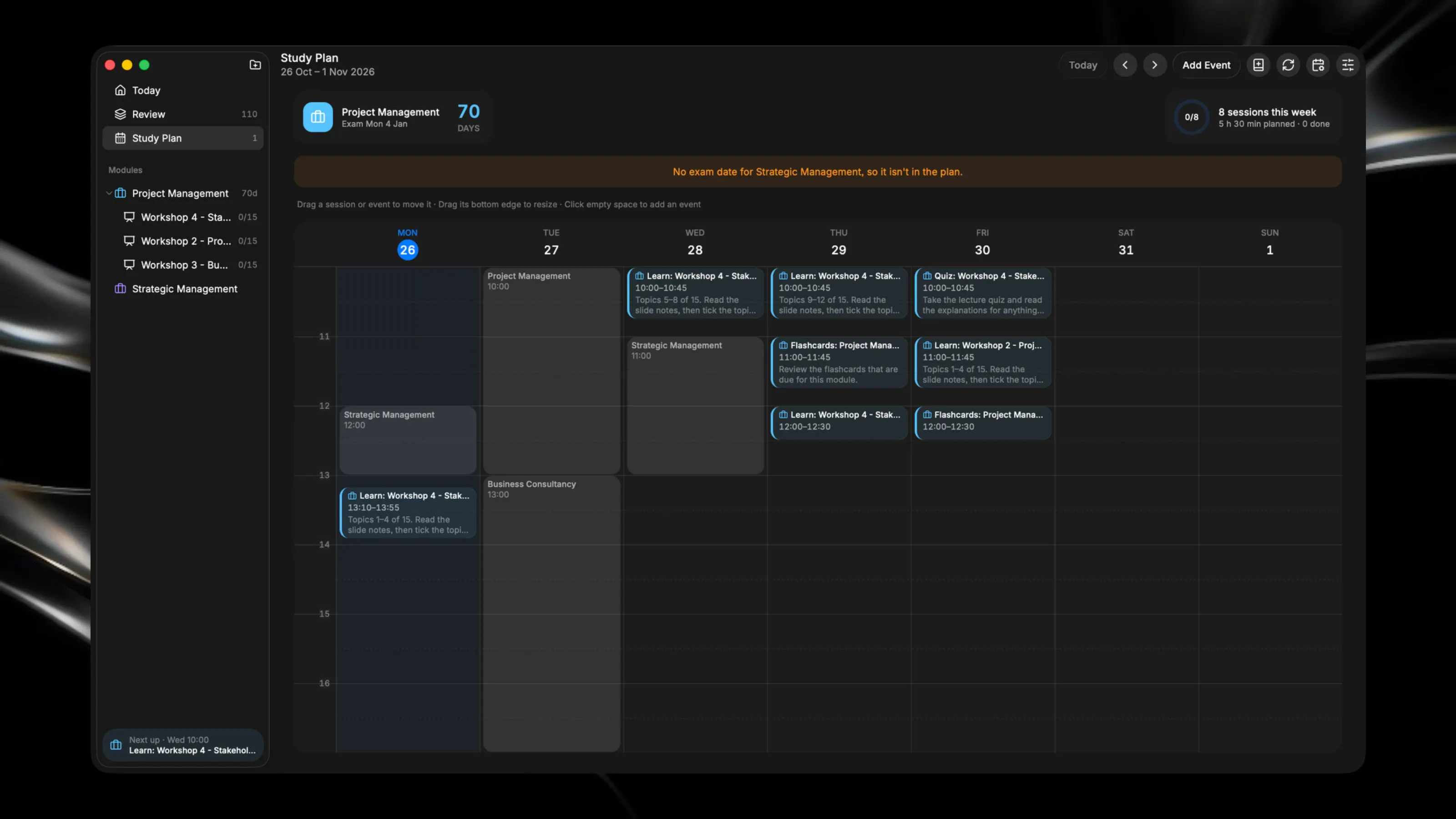Open Friday 12:00 Flashcards Project Management session
This screenshot has width=1456, height=819.
(983, 423)
